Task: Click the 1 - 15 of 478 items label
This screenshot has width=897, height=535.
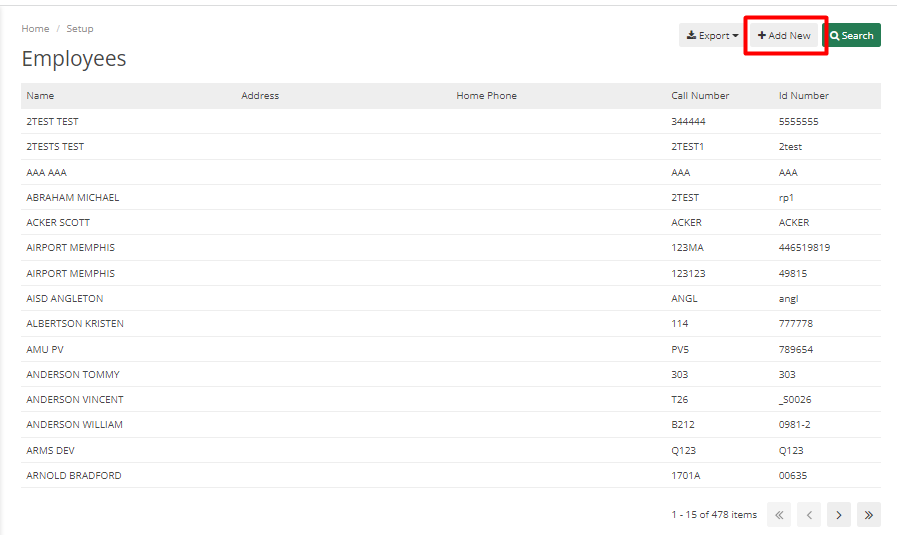Action: click(714, 515)
